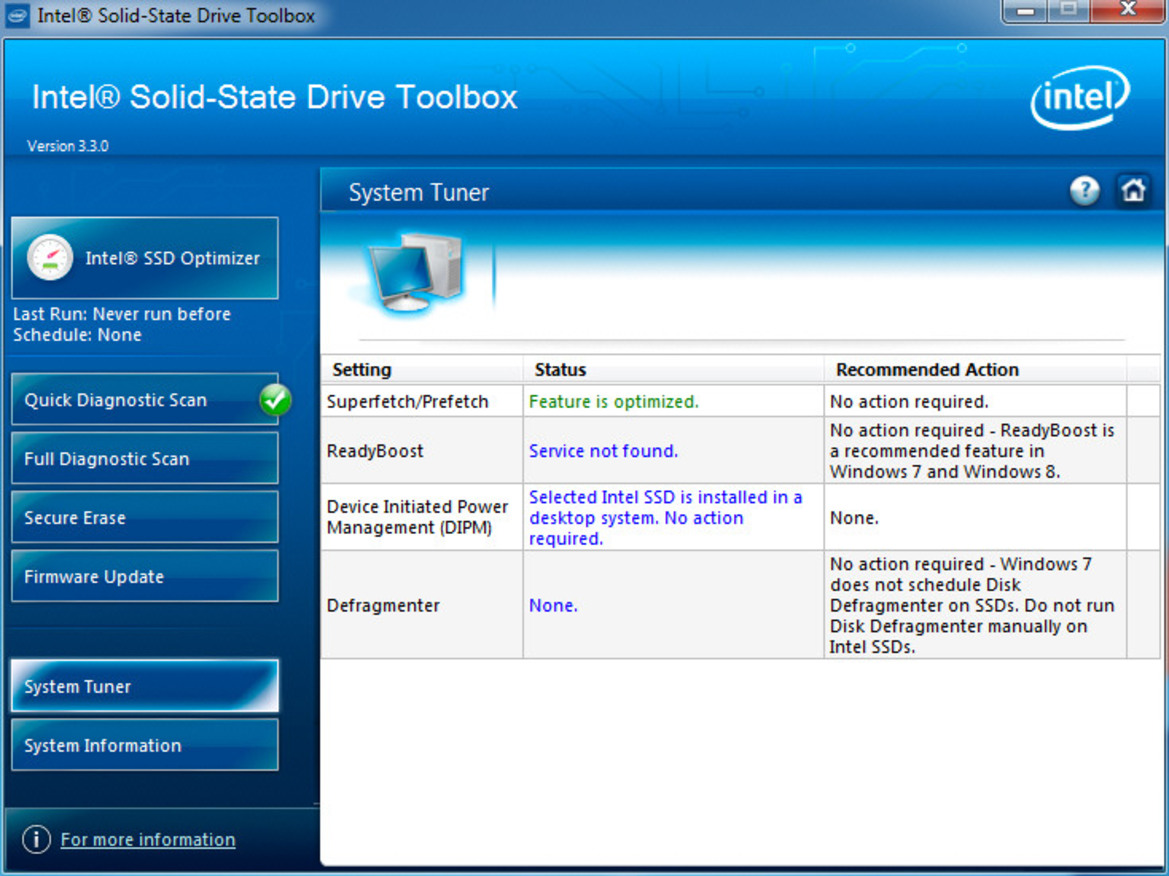1169x876 pixels.
Task: Click the Intel app icon in the title bar
Action: [17, 15]
